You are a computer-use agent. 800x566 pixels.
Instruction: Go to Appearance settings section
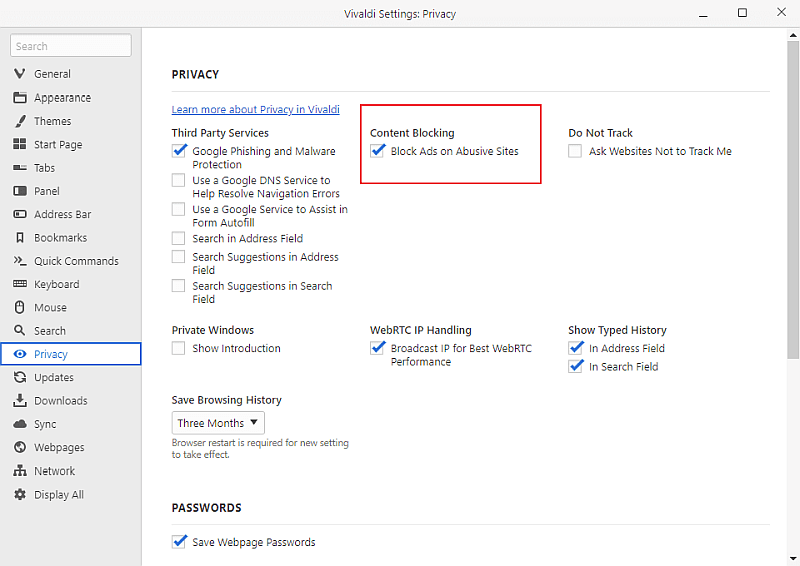click(x=62, y=97)
